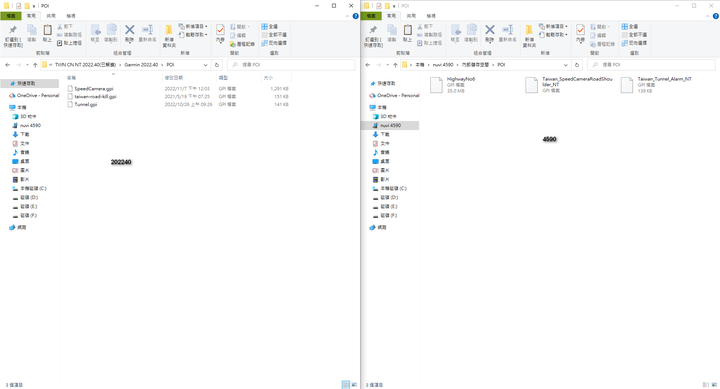
Task: Open 輕鬆存取 dropdown in left window ribbon
Action: point(193,34)
